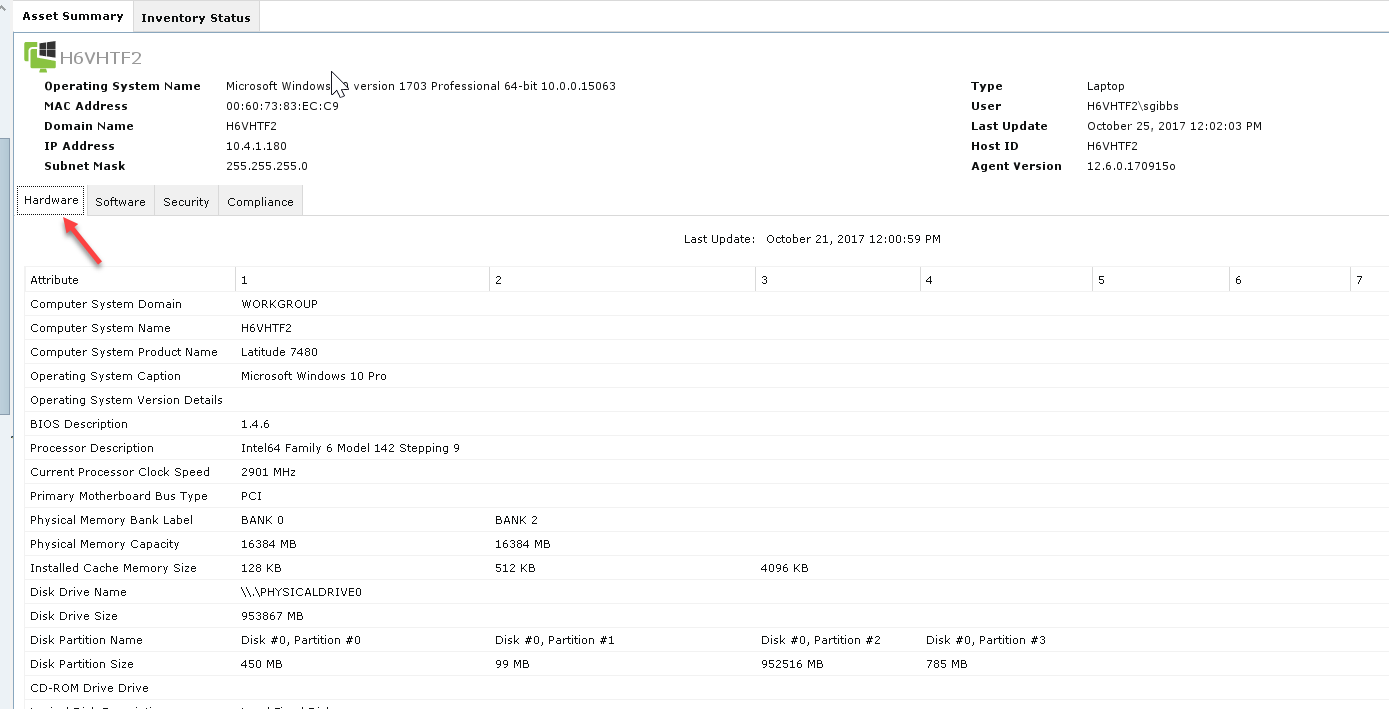Switch to the Security tab
The image size is (1389, 709).
click(186, 201)
